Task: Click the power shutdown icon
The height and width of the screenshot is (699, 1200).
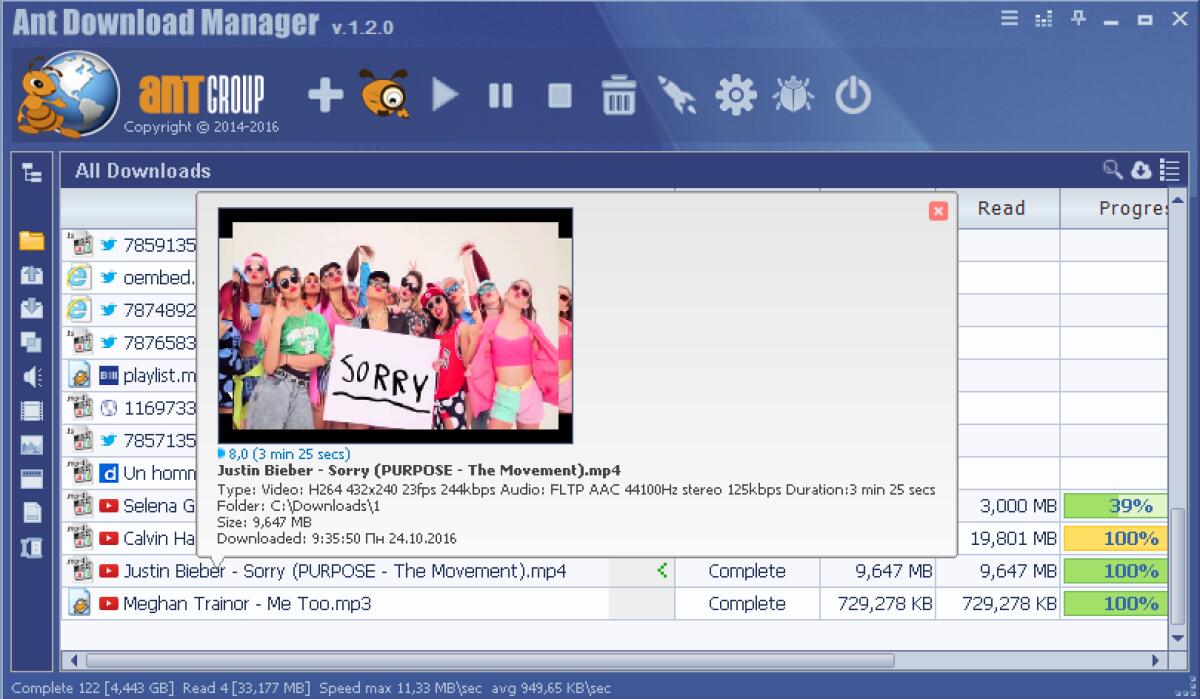Action: point(853,96)
